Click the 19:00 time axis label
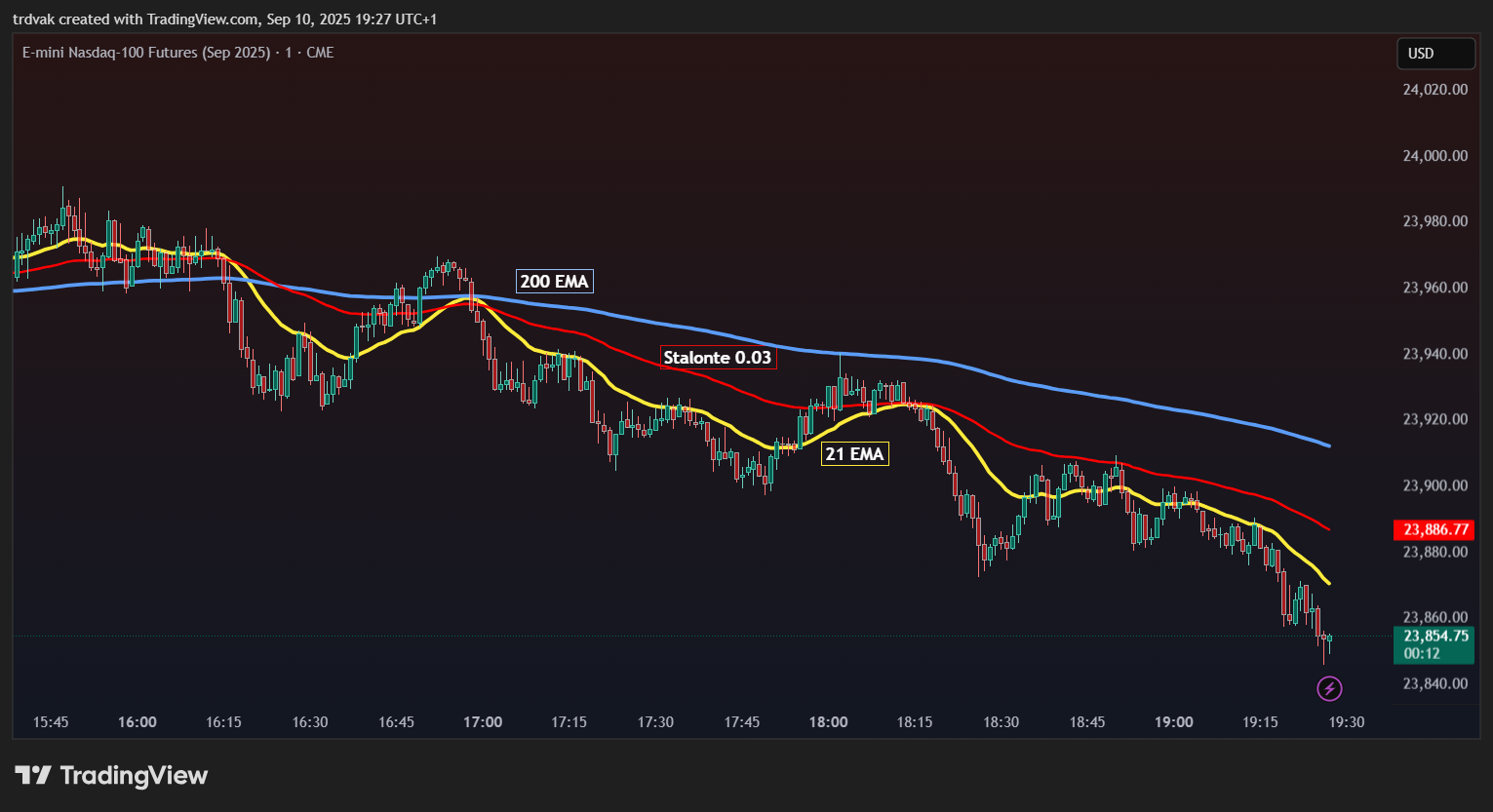Viewport: 1493px width, 812px height. 1173,722
